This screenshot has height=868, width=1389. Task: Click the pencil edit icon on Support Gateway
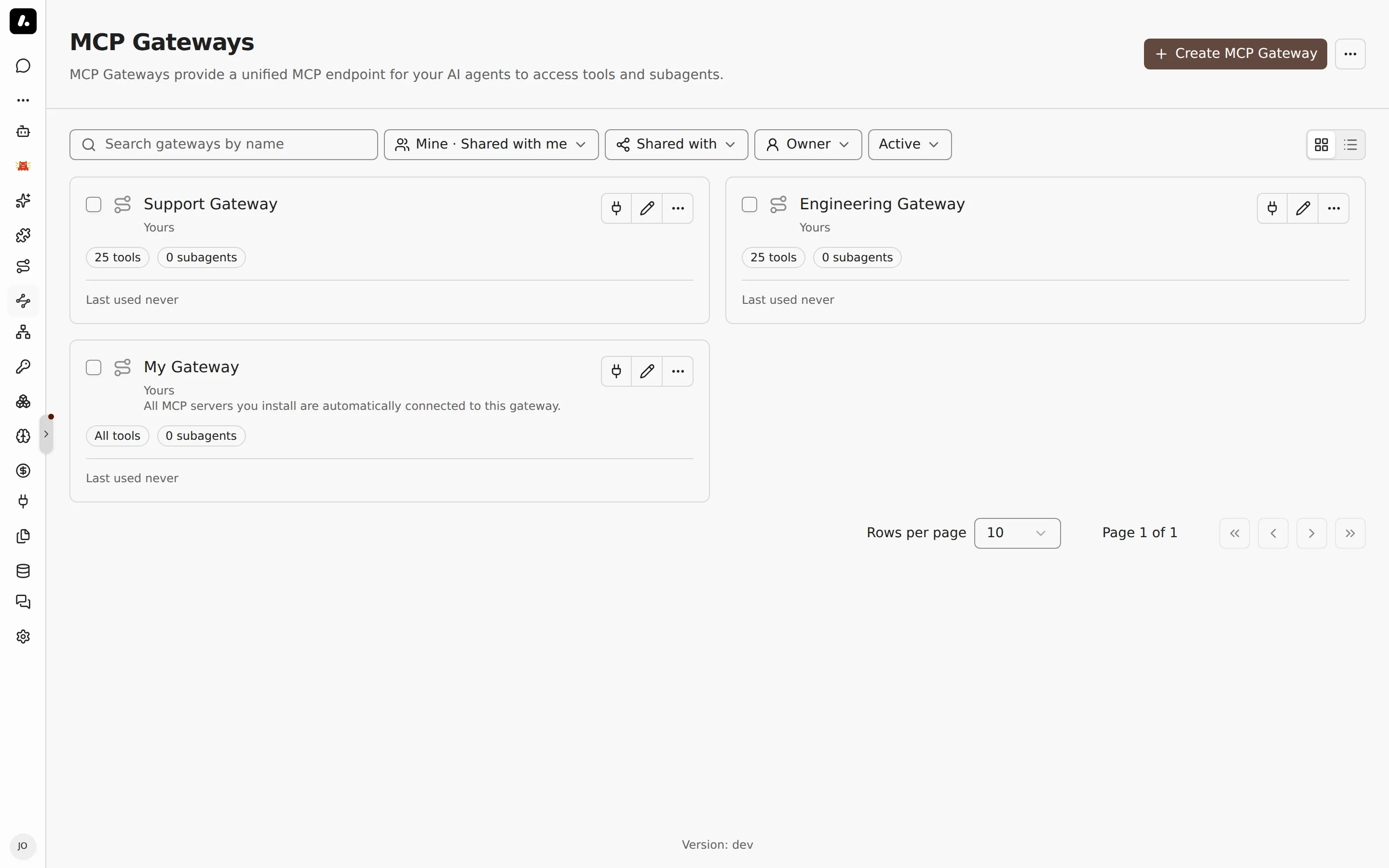647,208
